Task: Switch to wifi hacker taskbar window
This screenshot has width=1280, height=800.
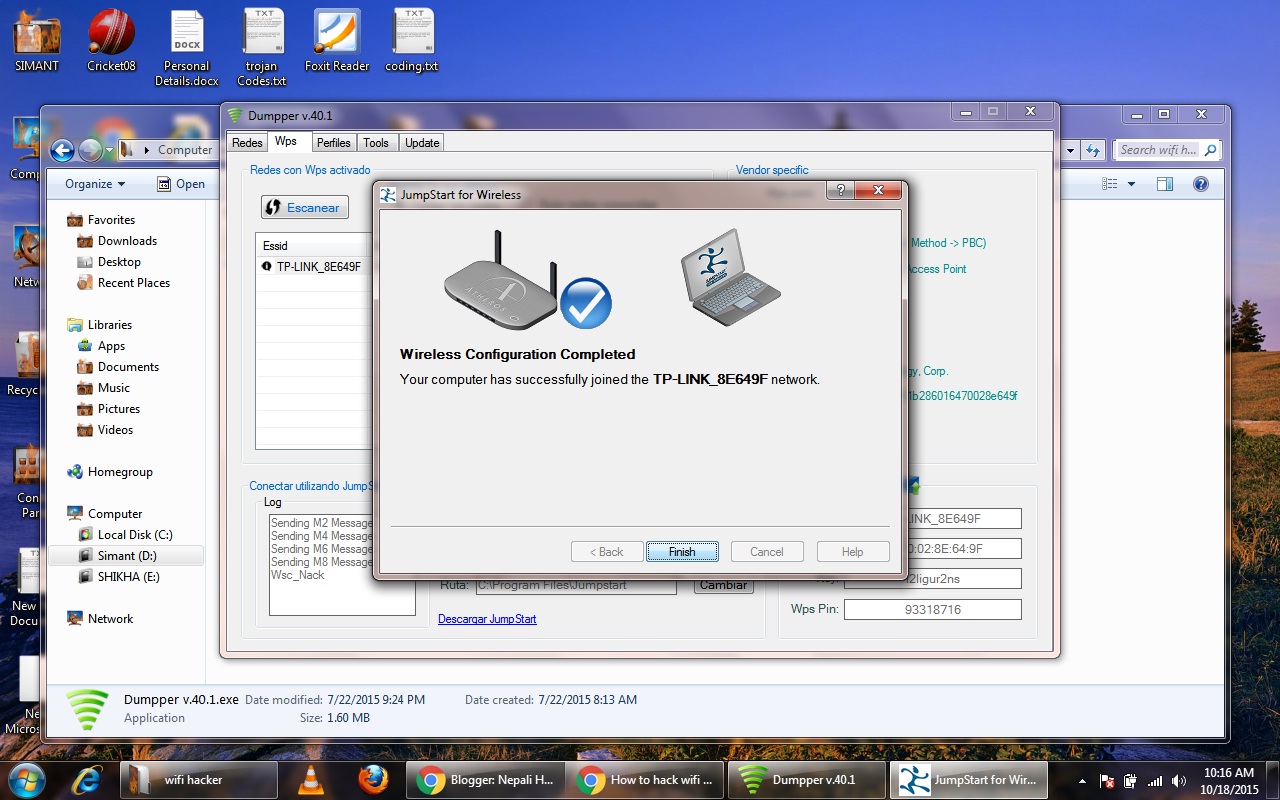Action: (x=198, y=780)
